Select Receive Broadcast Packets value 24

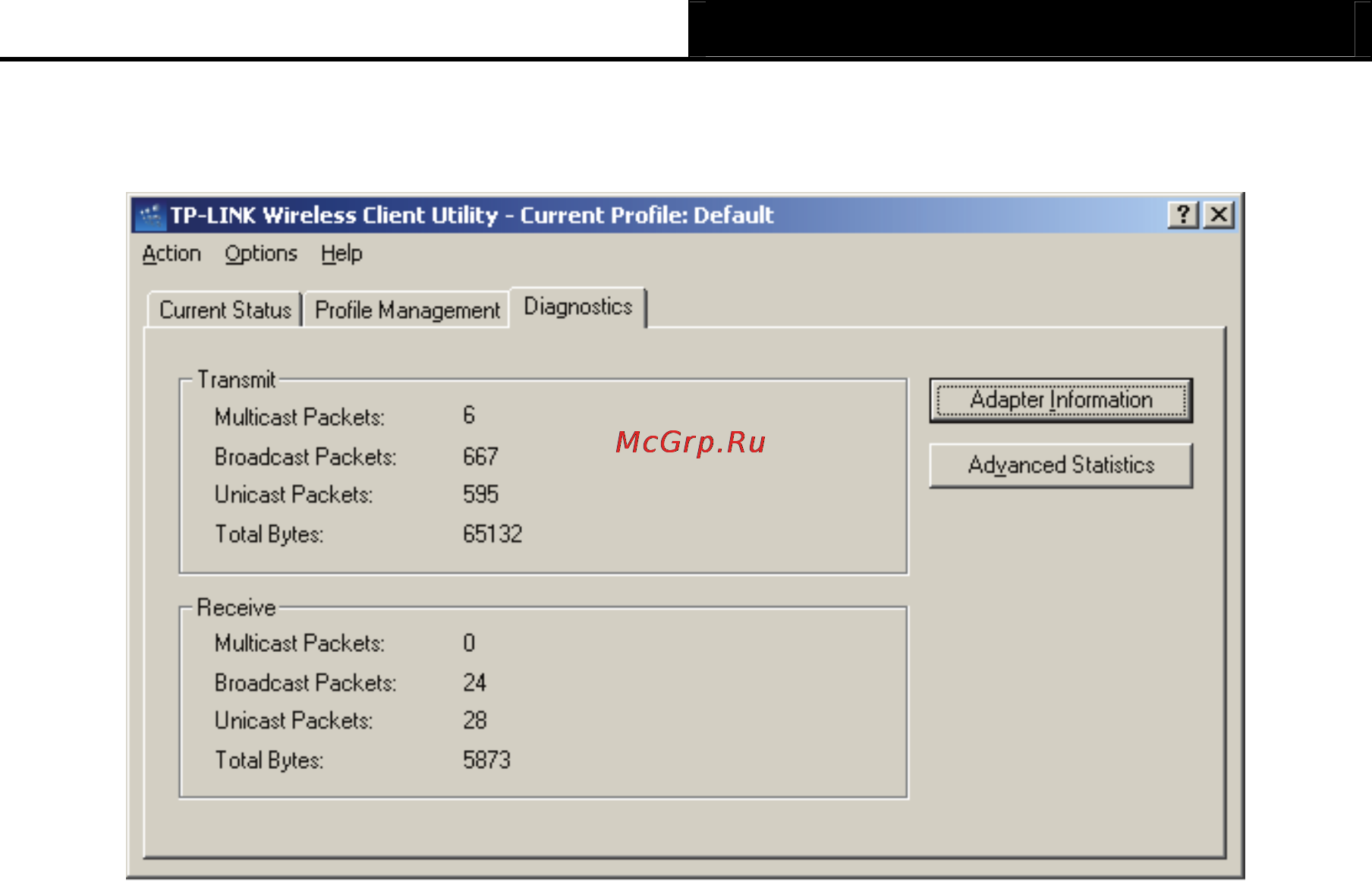tap(474, 682)
